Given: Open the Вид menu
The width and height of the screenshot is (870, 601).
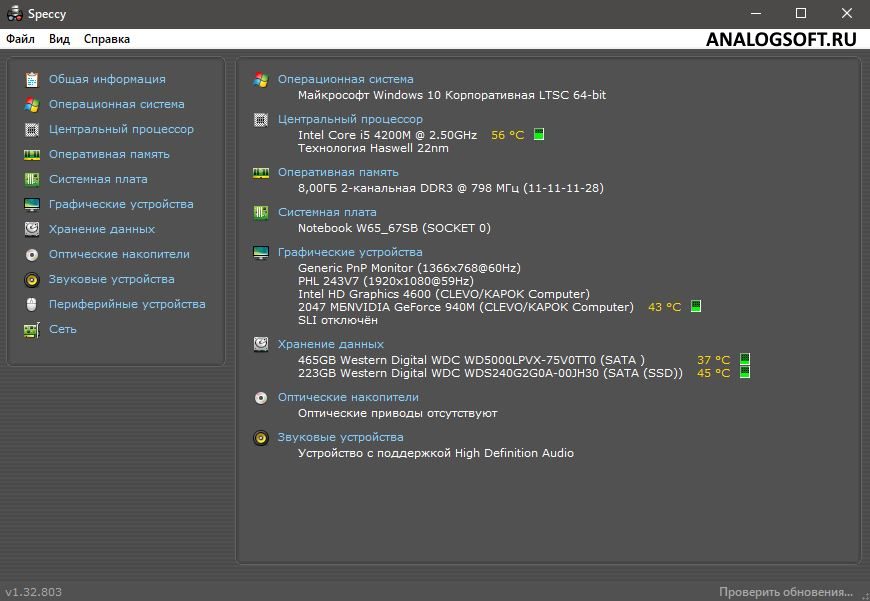Looking at the screenshot, I should tap(58, 38).
